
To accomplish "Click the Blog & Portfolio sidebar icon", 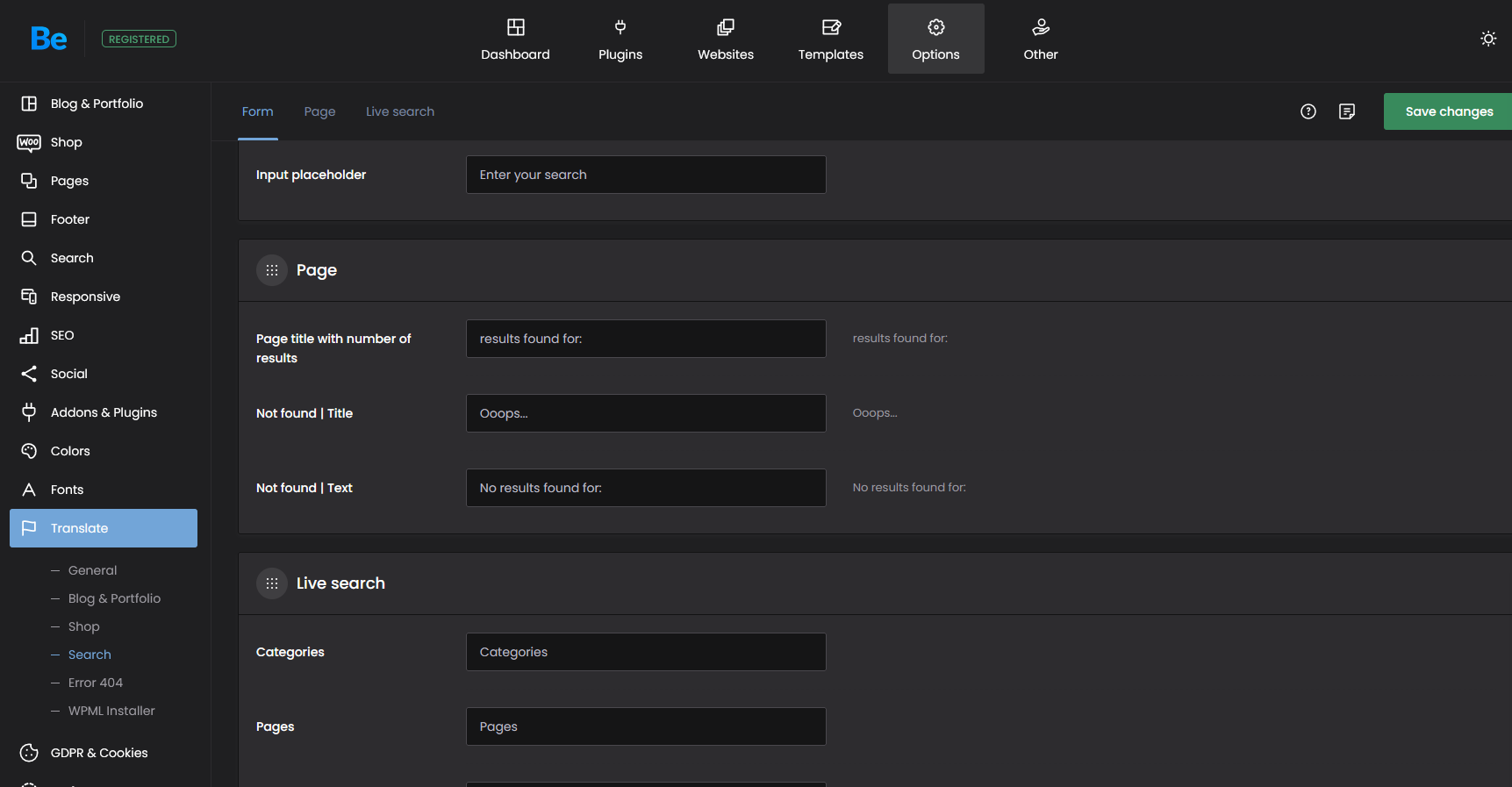I will click(x=29, y=104).
